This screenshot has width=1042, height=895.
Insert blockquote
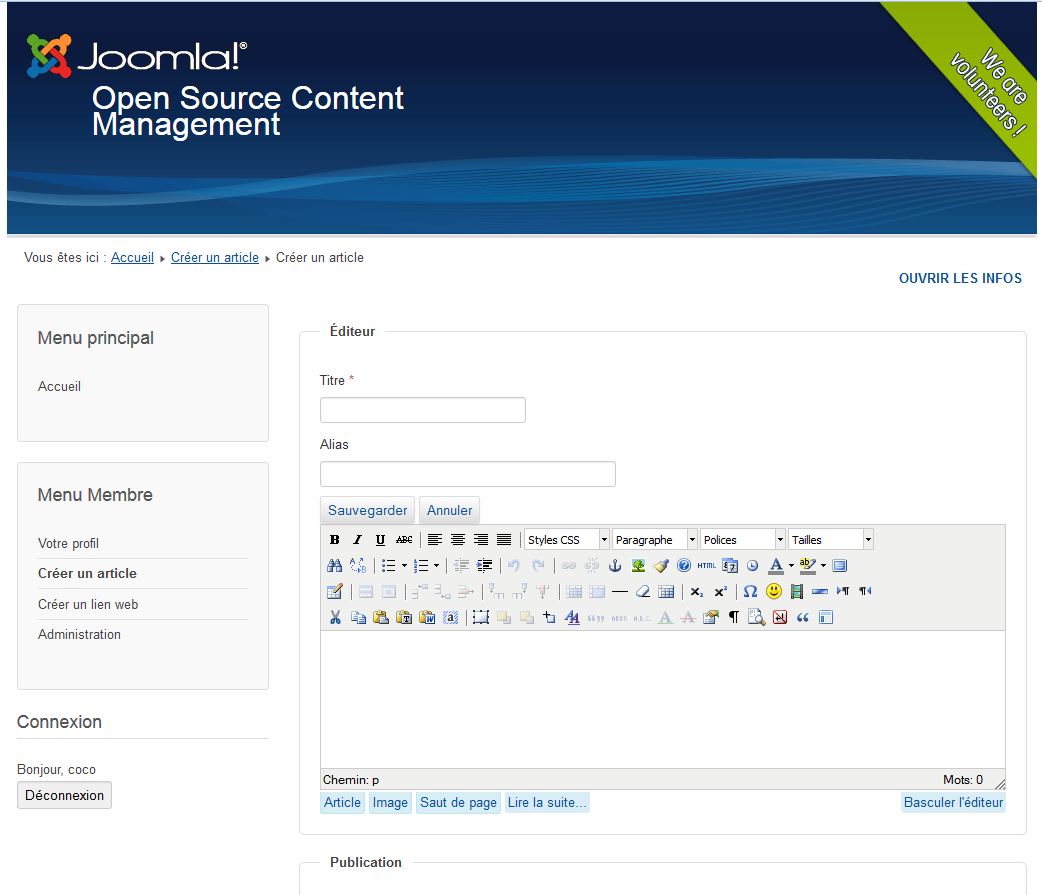(x=803, y=617)
